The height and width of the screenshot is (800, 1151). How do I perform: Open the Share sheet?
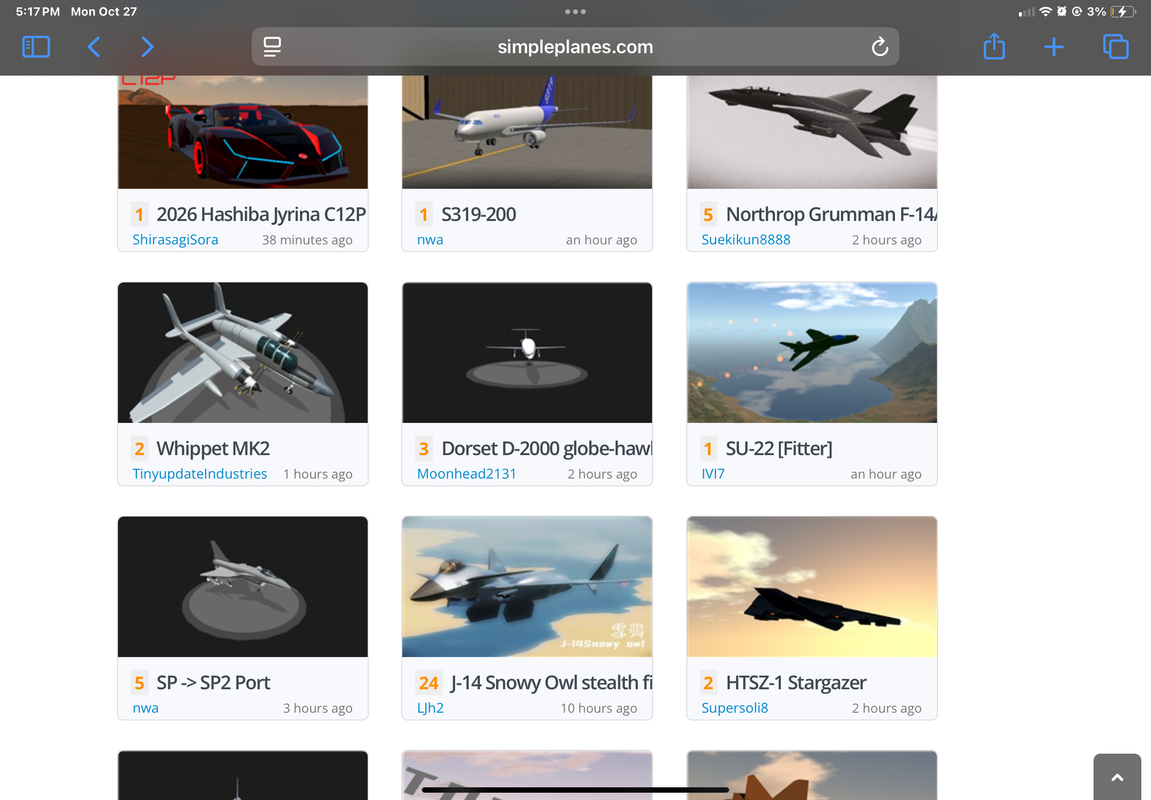tap(994, 46)
